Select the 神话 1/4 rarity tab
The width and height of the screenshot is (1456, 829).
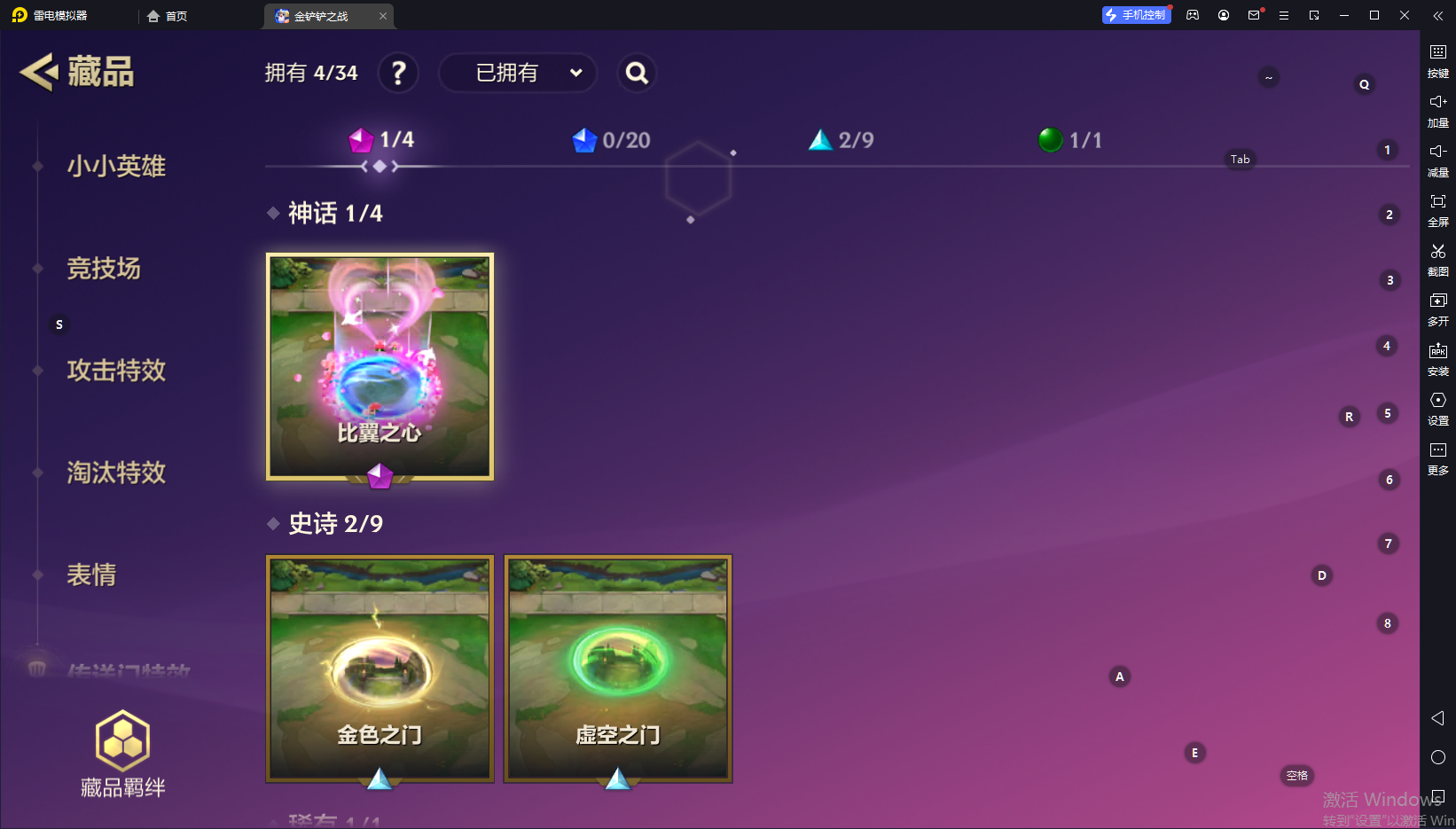(381, 140)
